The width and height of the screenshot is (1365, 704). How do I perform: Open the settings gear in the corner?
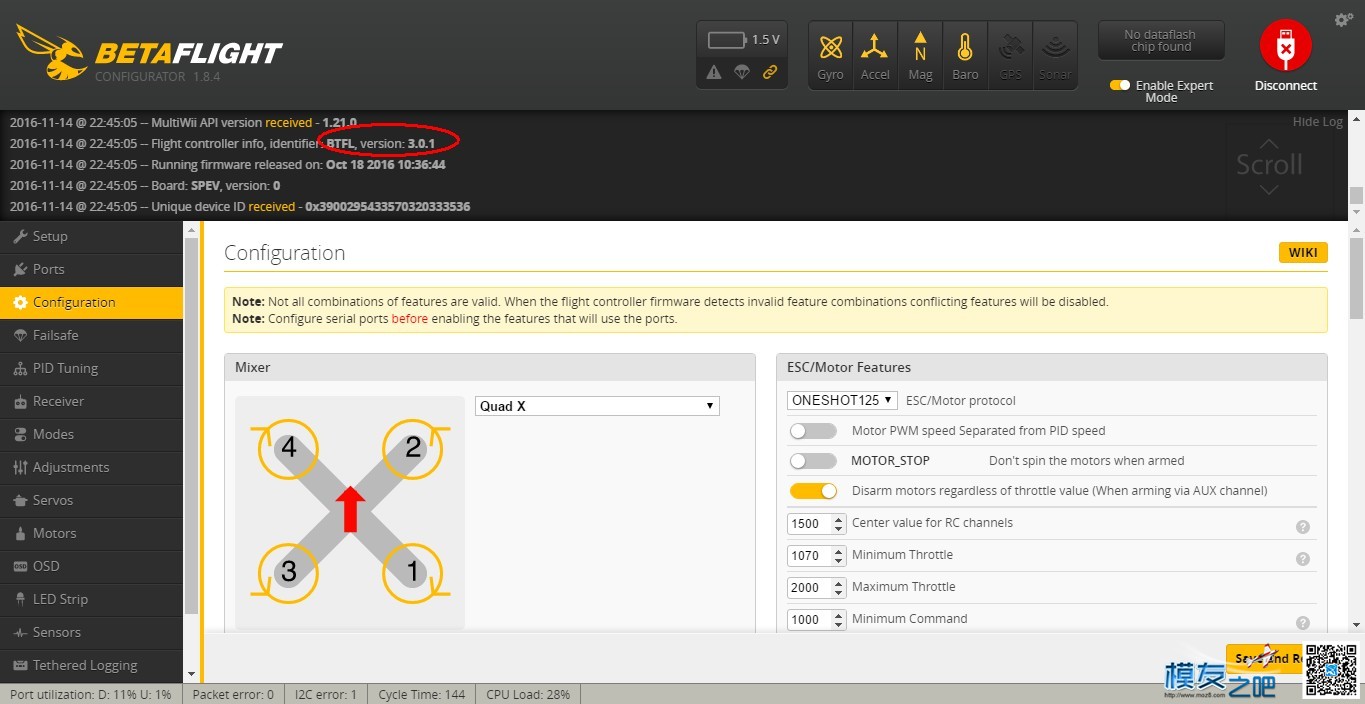coord(1343,20)
